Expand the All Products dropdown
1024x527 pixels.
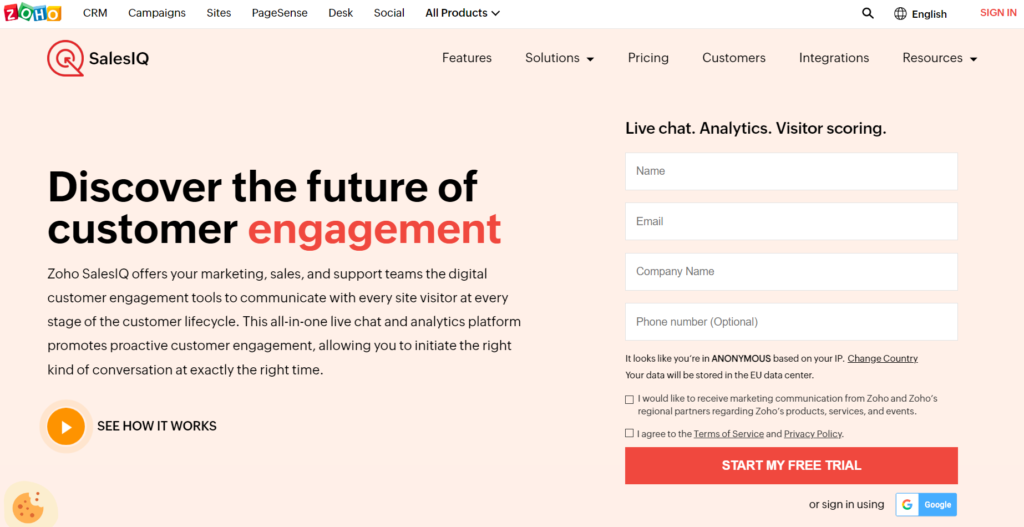click(462, 13)
